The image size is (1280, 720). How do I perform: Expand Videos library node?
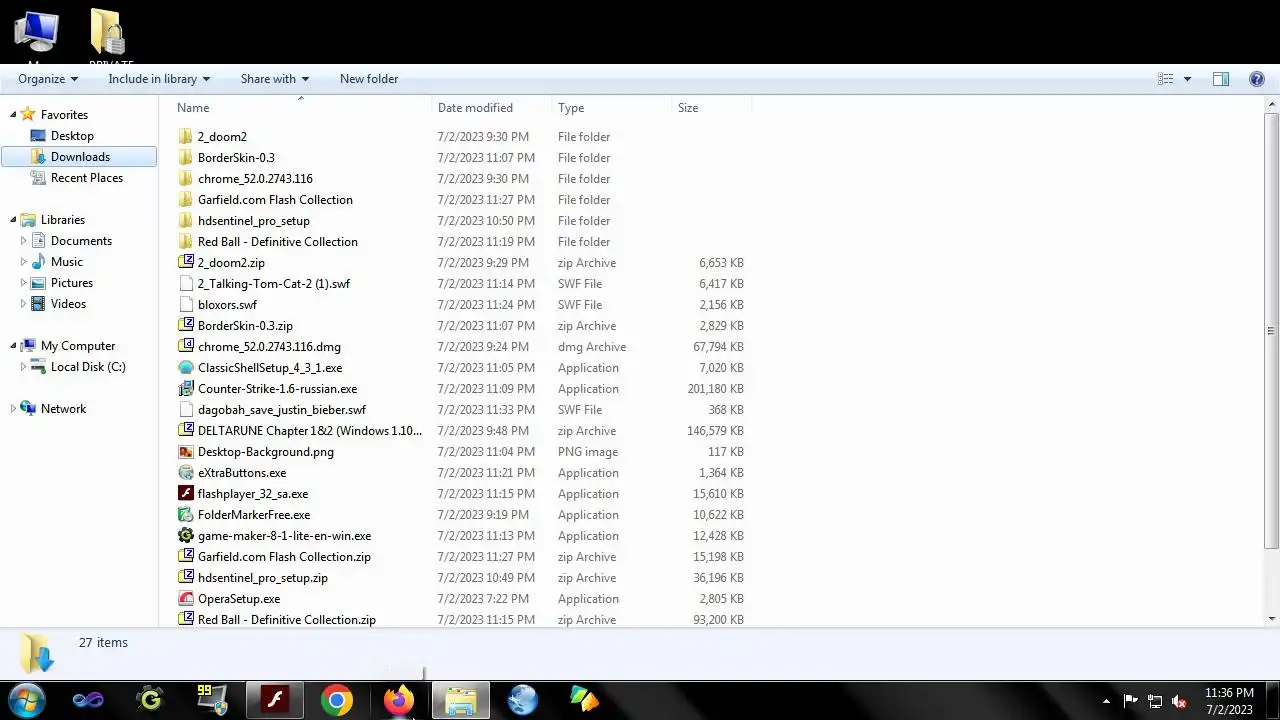coord(24,304)
